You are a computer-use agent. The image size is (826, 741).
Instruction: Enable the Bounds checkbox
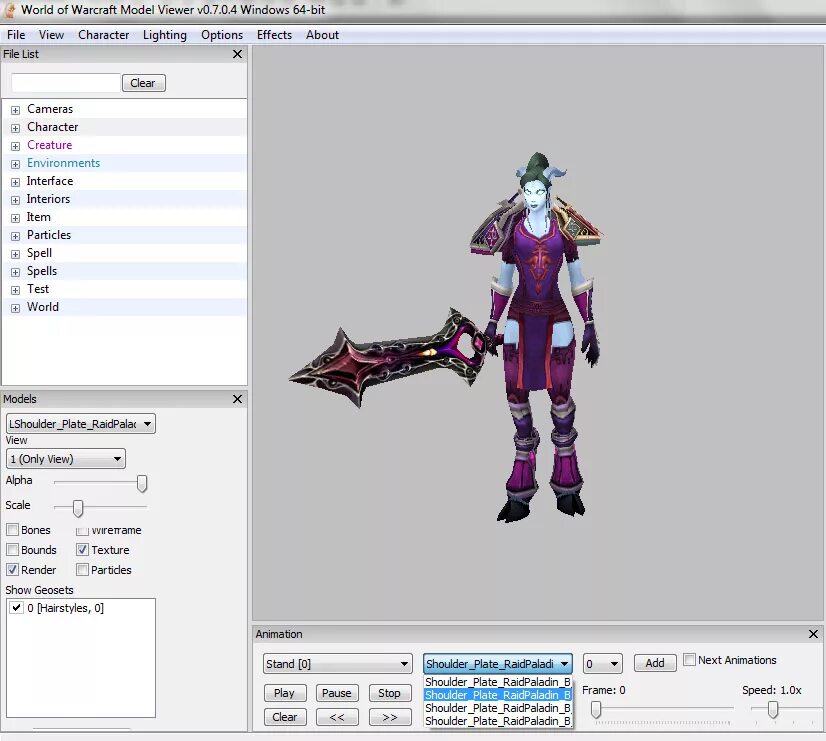[x=13, y=550]
